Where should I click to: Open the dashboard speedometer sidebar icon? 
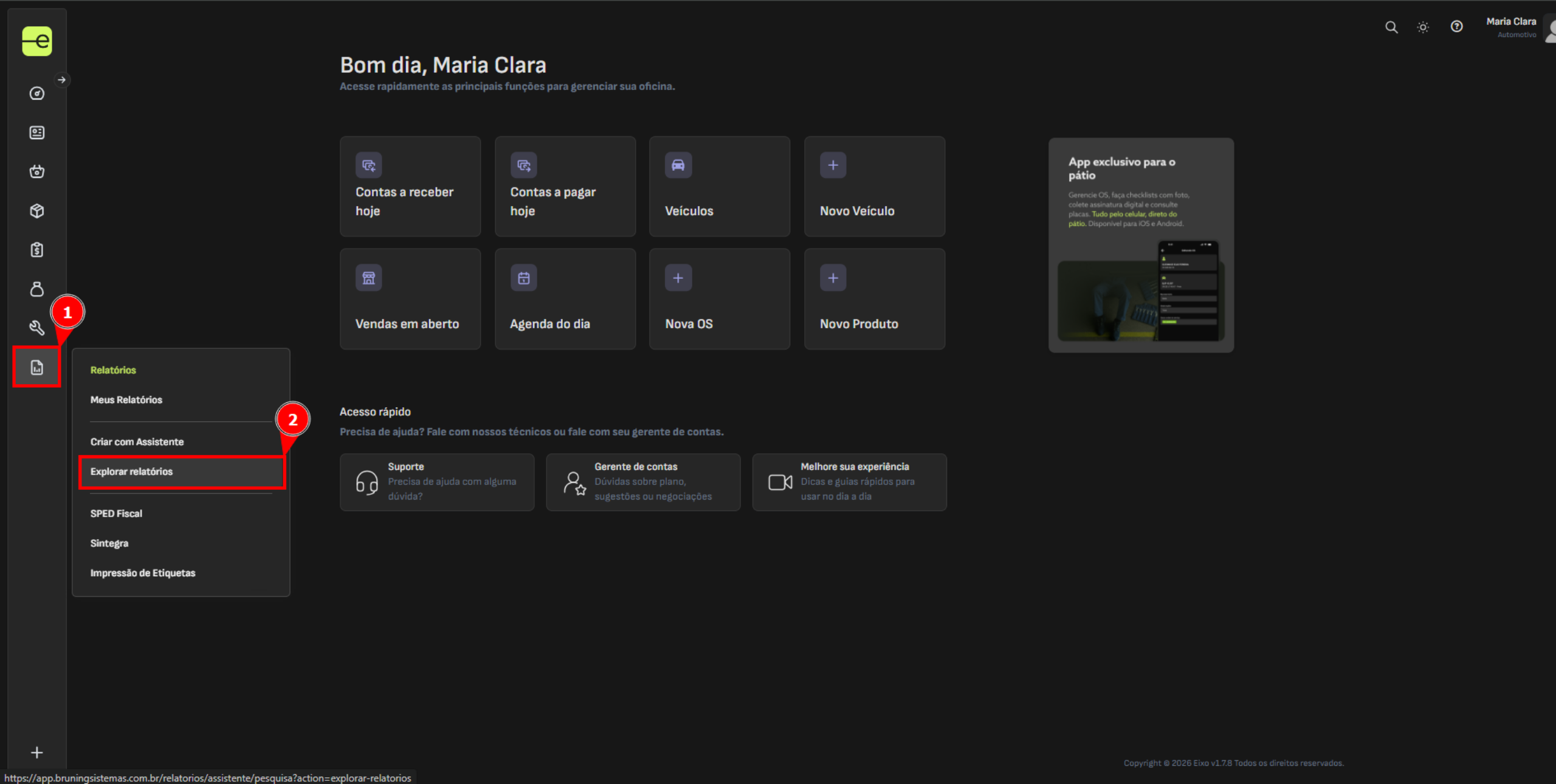pyautogui.click(x=37, y=93)
